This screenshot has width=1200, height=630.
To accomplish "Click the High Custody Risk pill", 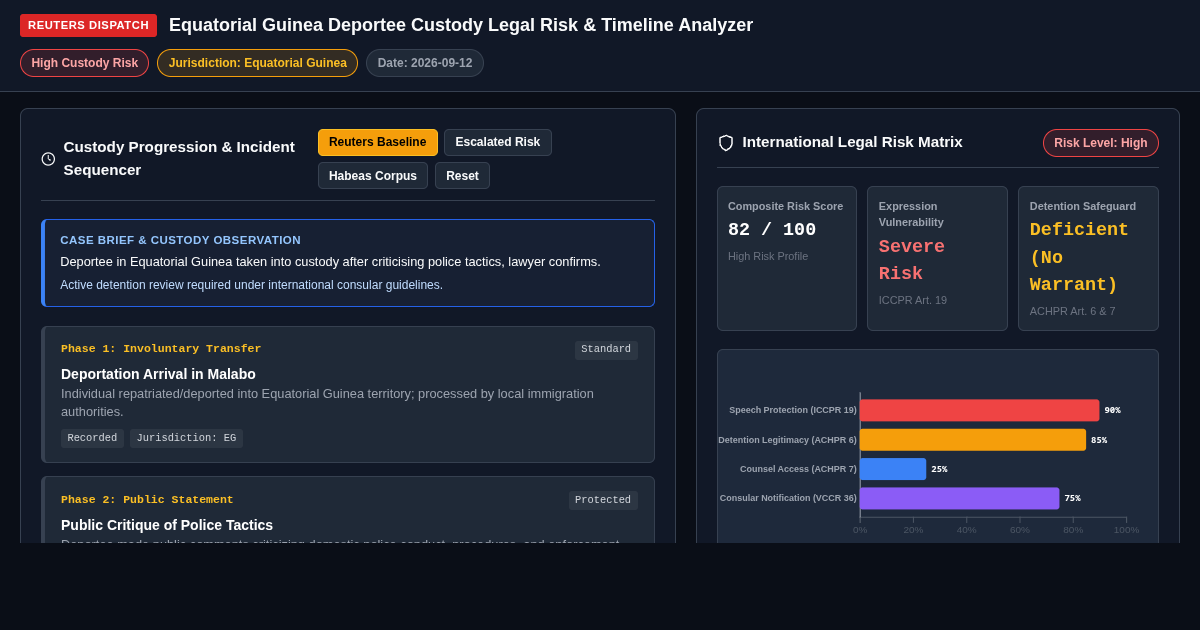I will tap(85, 63).
